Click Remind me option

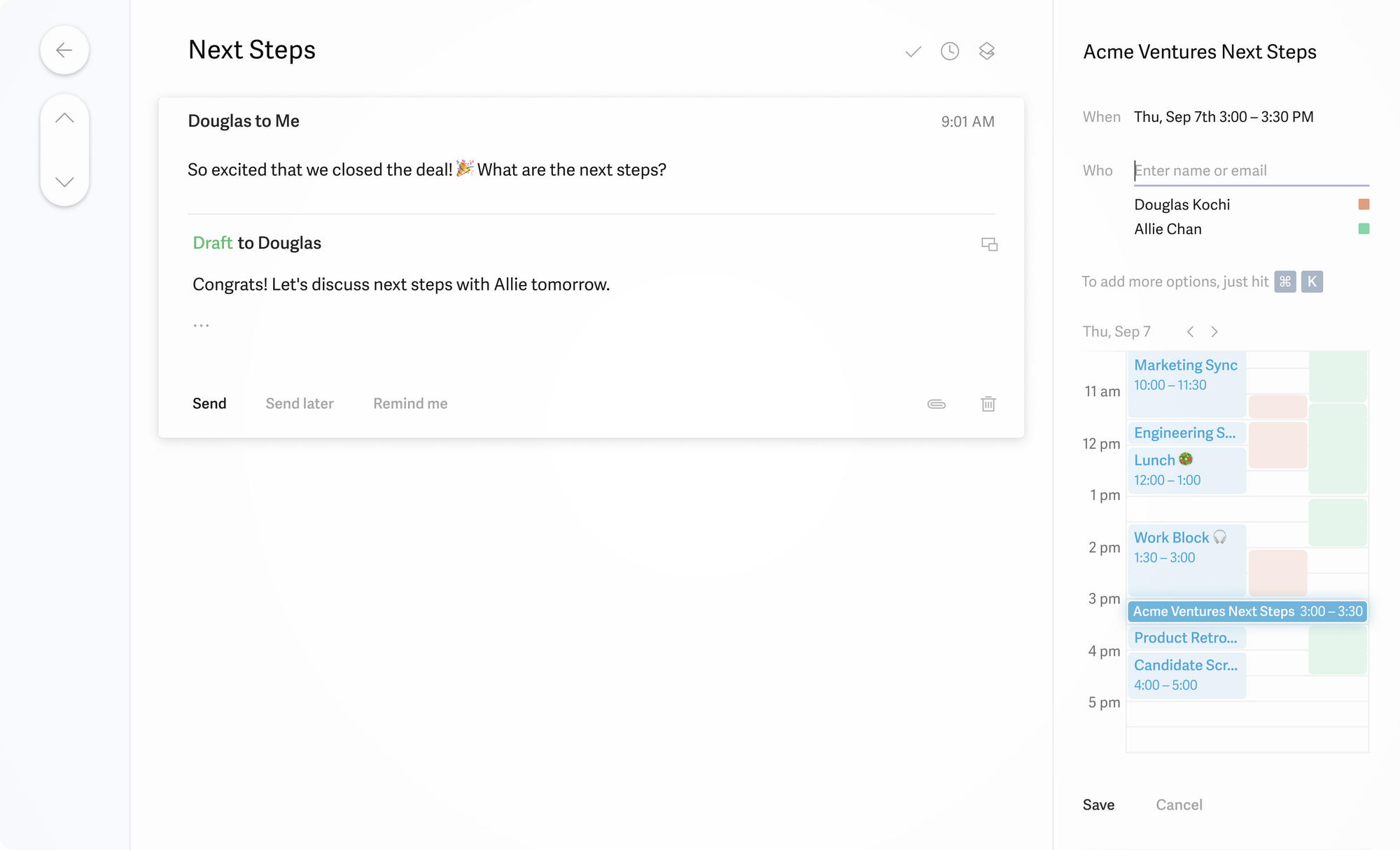pyautogui.click(x=410, y=403)
